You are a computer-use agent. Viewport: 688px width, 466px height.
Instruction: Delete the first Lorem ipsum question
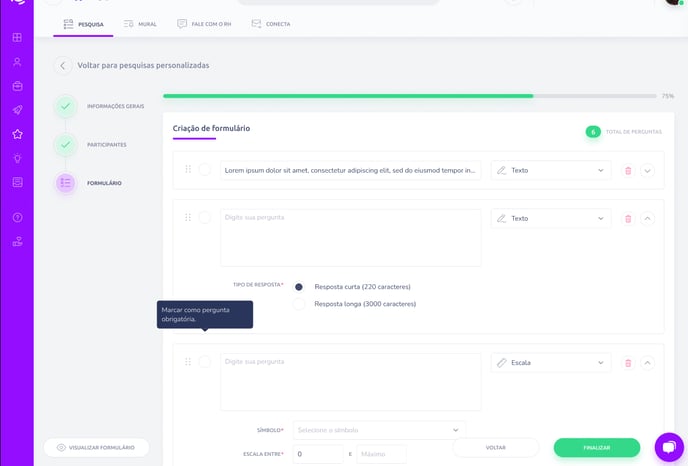coord(628,171)
